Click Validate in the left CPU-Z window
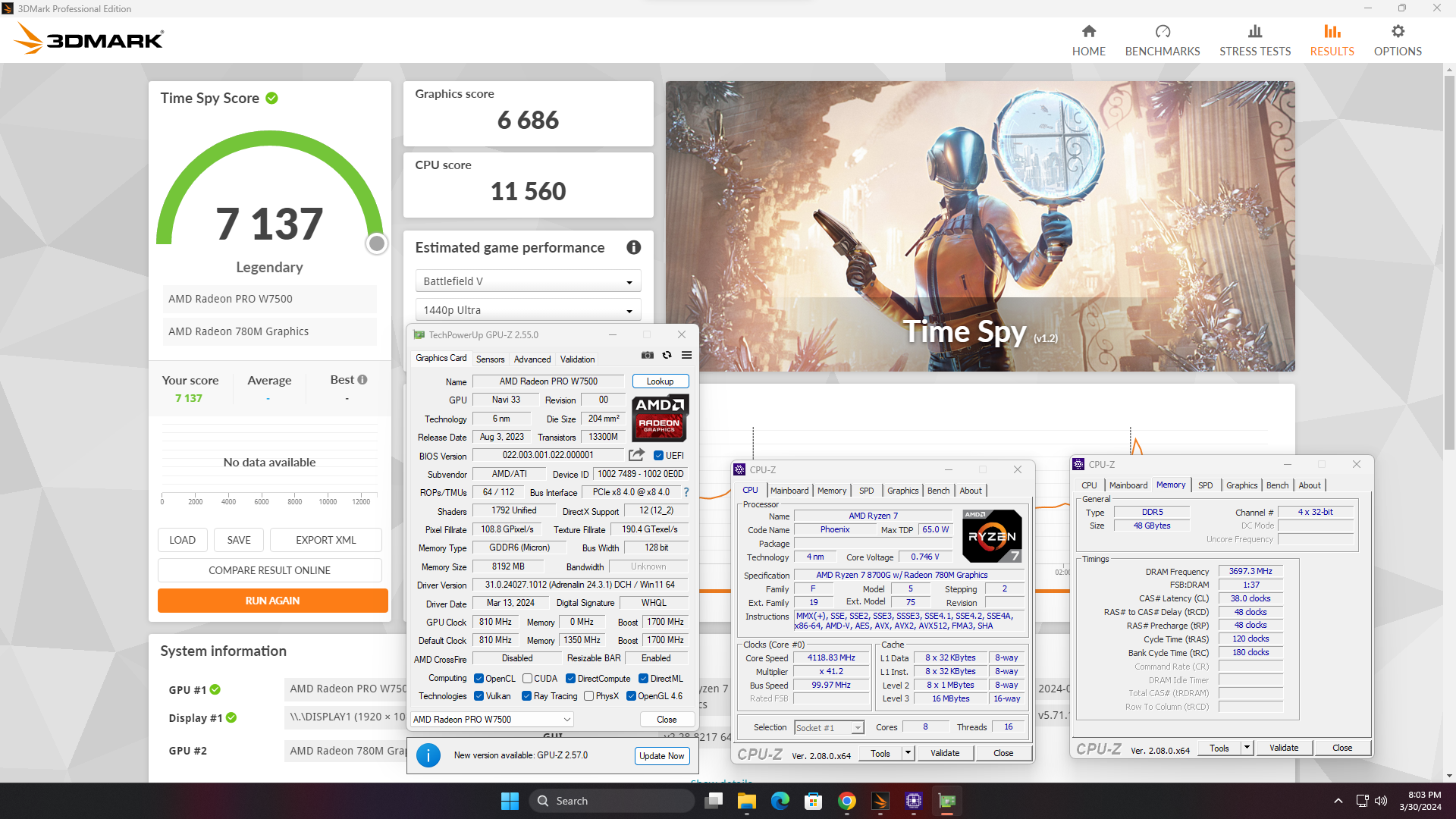Viewport: 1456px width, 819px height. pos(945,753)
